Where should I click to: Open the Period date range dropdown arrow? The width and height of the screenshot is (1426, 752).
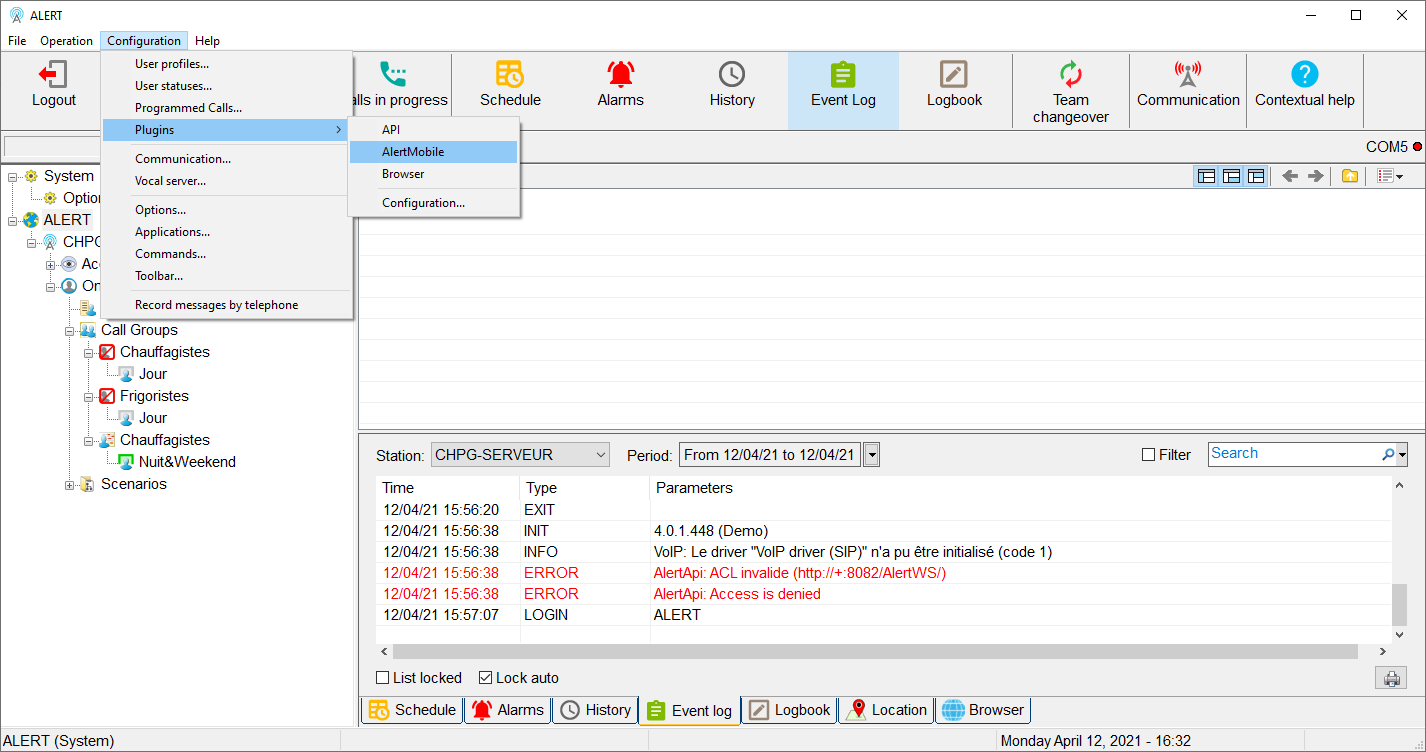click(871, 455)
